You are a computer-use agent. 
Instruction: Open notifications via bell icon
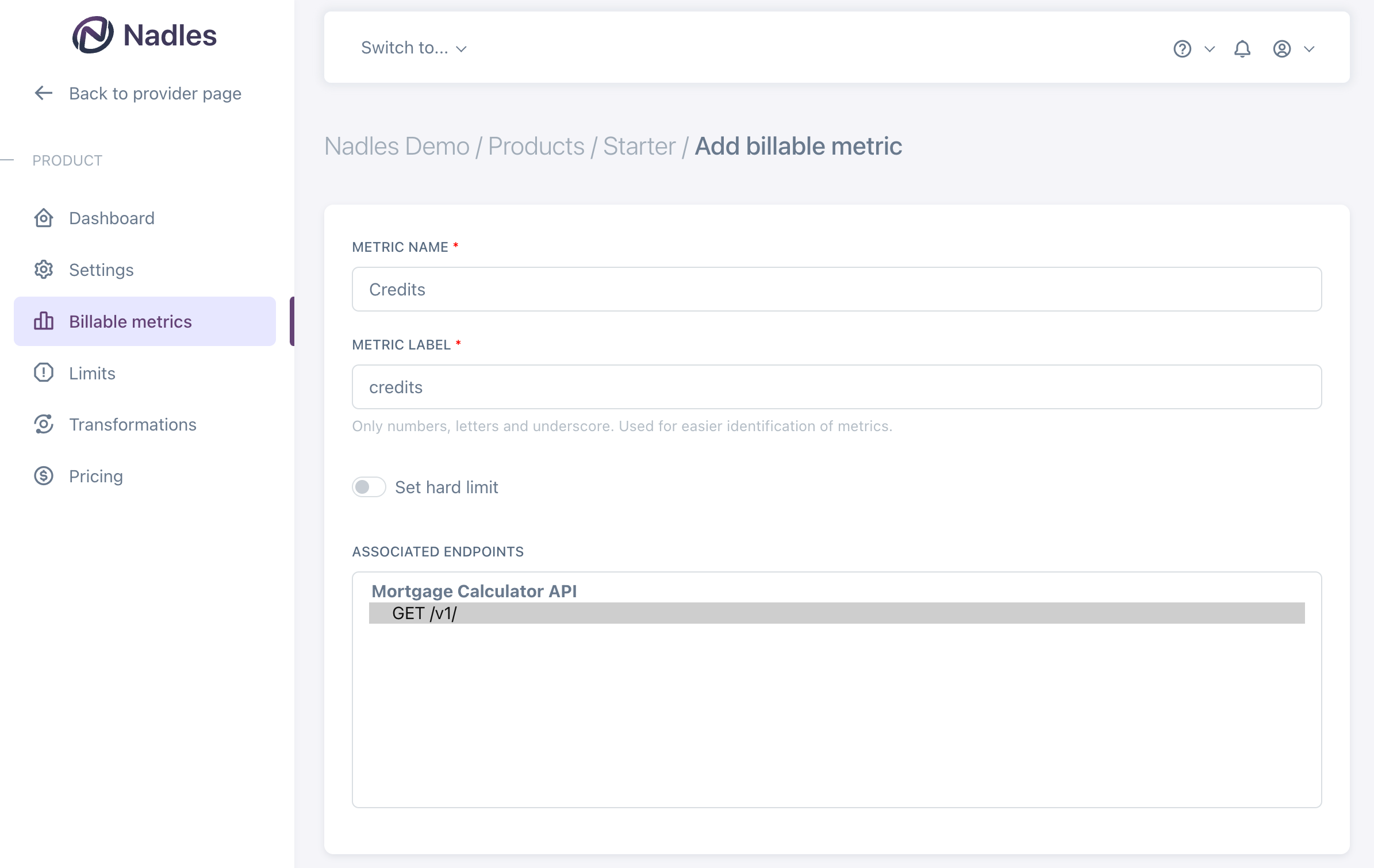pos(1242,49)
